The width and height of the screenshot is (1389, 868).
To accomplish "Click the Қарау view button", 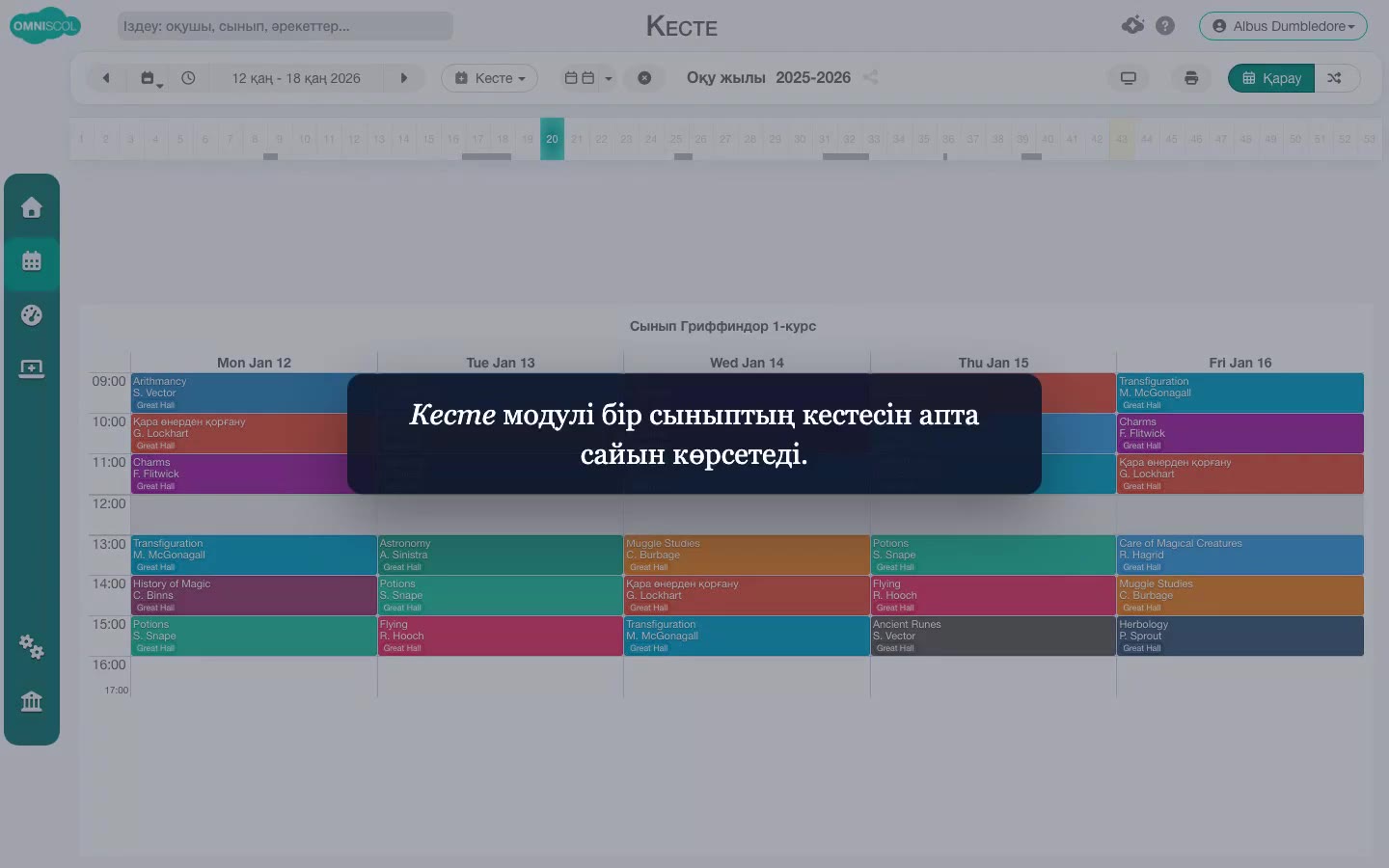I will point(1271,78).
